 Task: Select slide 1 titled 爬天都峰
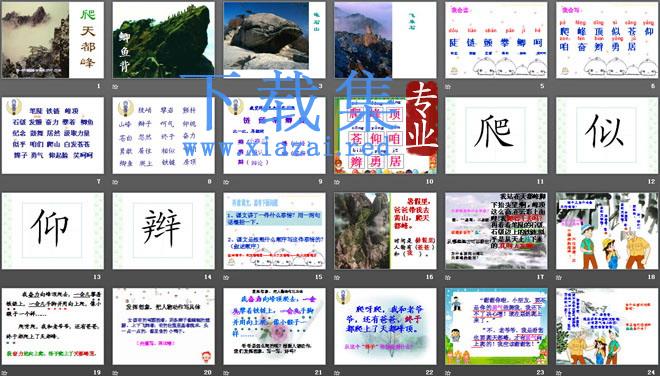(x=53, y=40)
